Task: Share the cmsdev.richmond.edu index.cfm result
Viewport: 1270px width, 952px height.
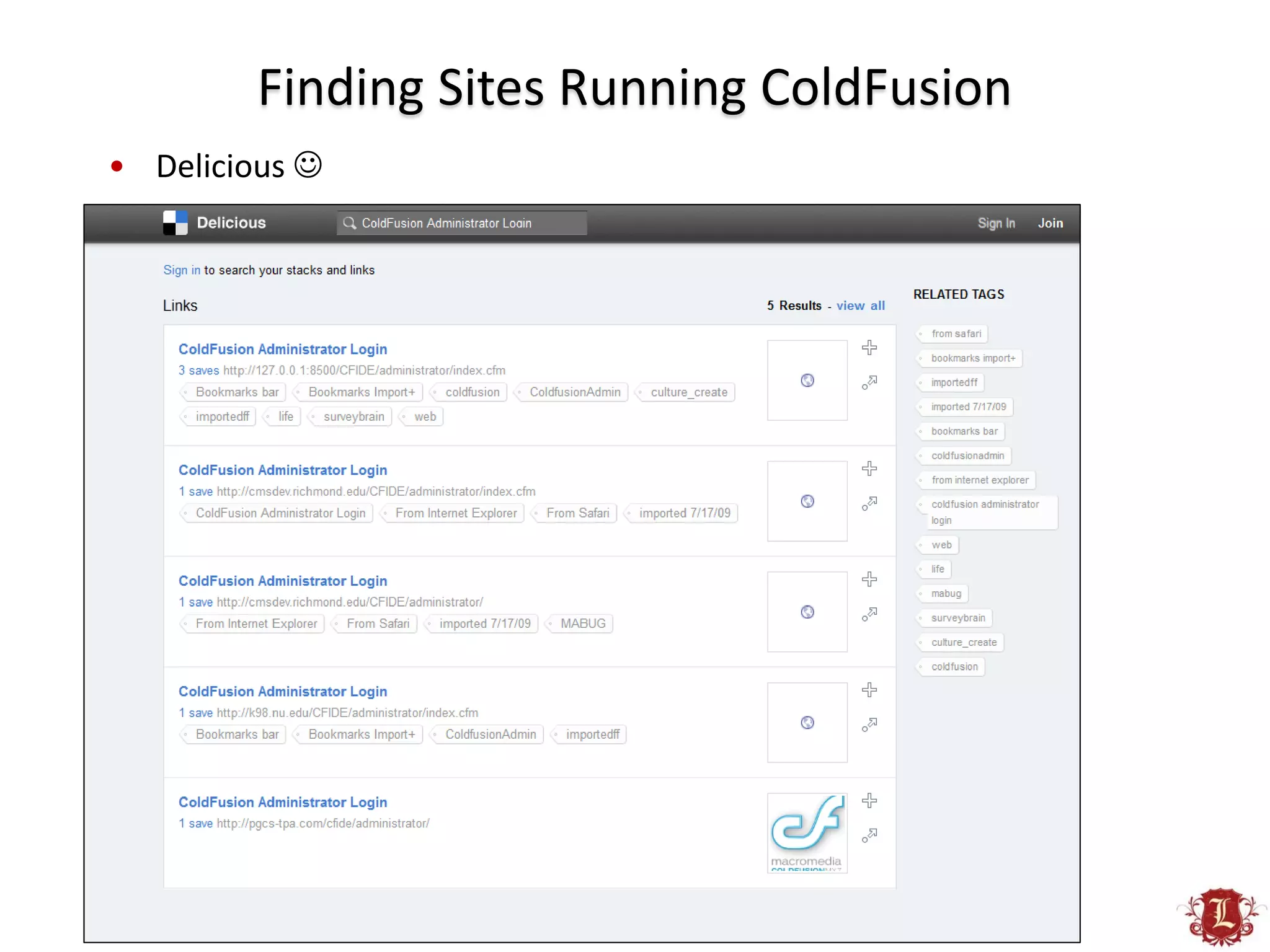Action: [869, 503]
